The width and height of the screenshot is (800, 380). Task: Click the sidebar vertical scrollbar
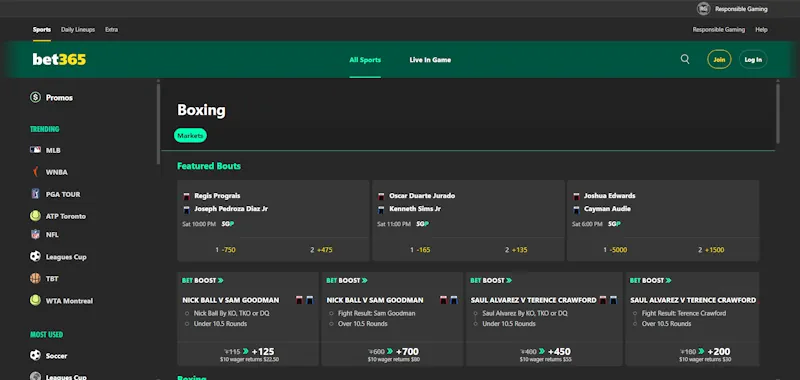pyautogui.click(x=158, y=123)
